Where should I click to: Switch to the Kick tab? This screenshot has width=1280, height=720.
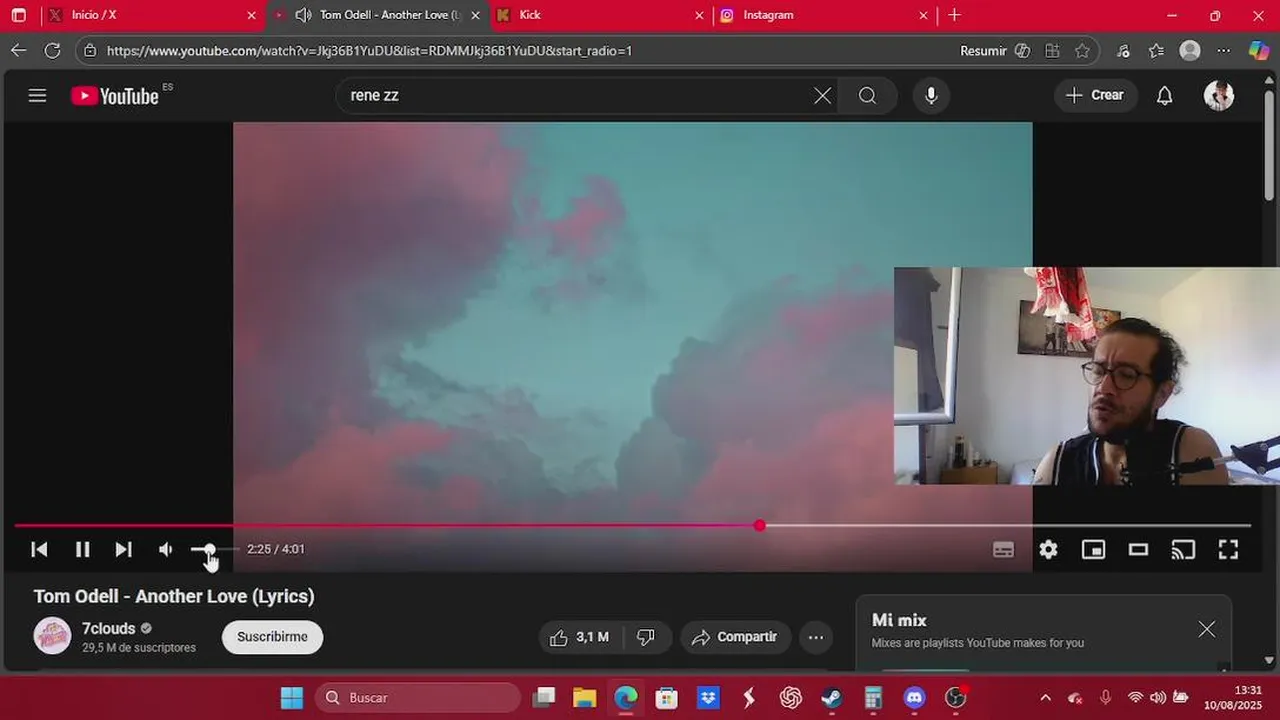click(600, 15)
